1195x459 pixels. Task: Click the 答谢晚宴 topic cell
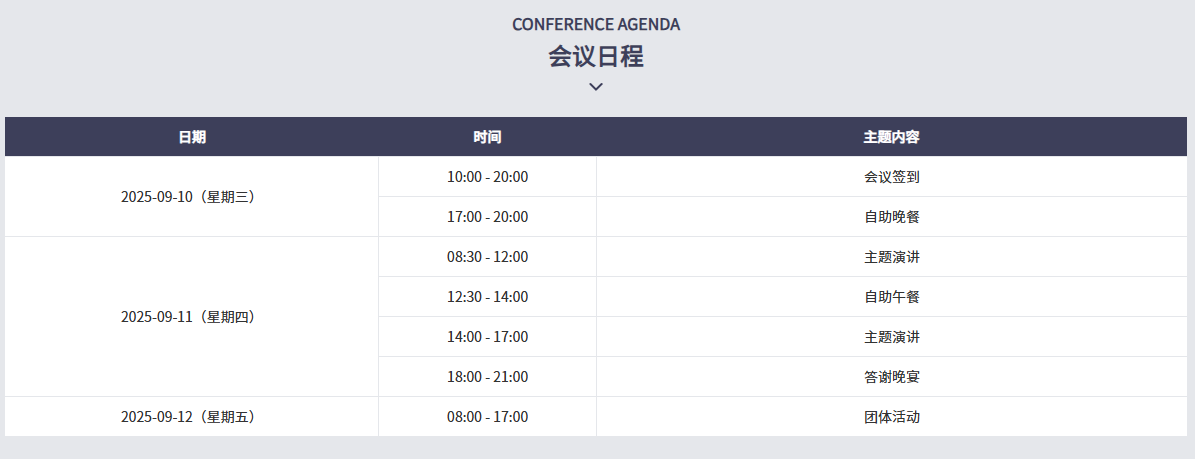click(x=891, y=377)
